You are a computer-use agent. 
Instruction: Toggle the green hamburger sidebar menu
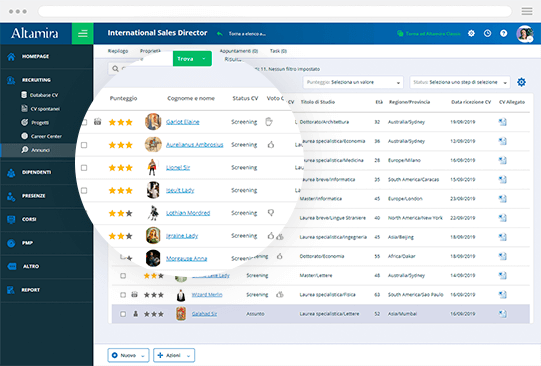pos(82,33)
